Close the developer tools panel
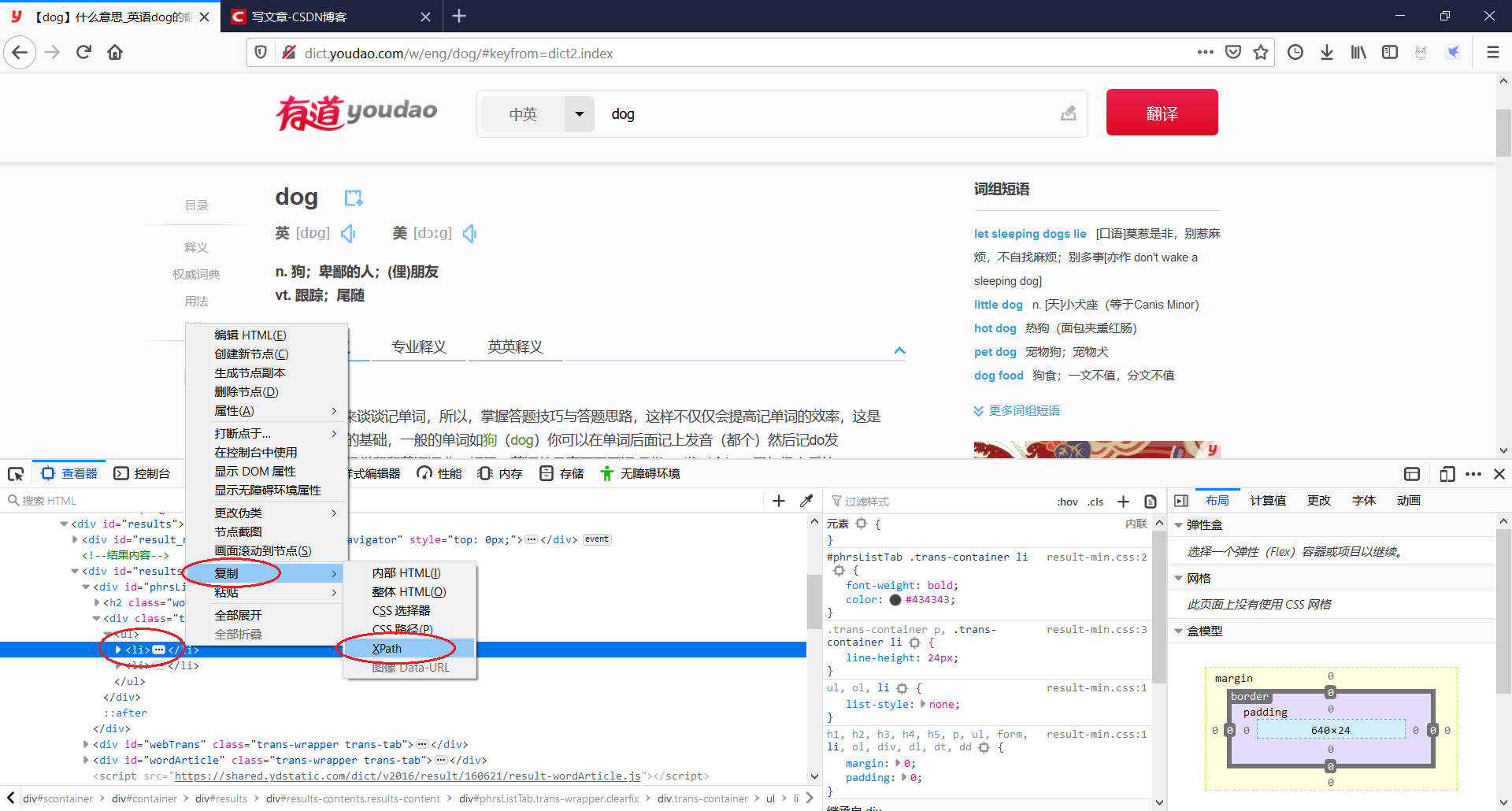The image size is (1512, 811). [1499, 474]
